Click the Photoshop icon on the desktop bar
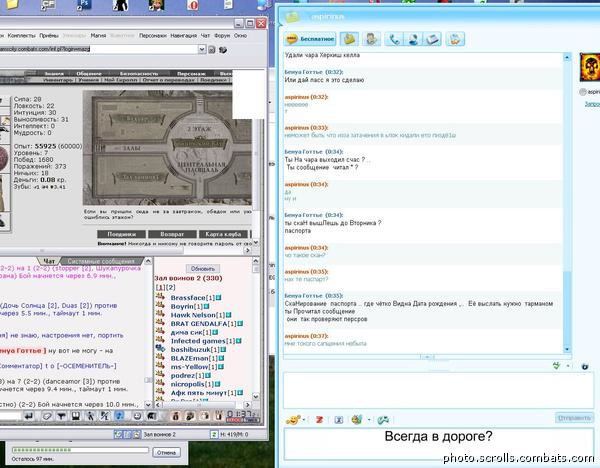 click(84, 5)
